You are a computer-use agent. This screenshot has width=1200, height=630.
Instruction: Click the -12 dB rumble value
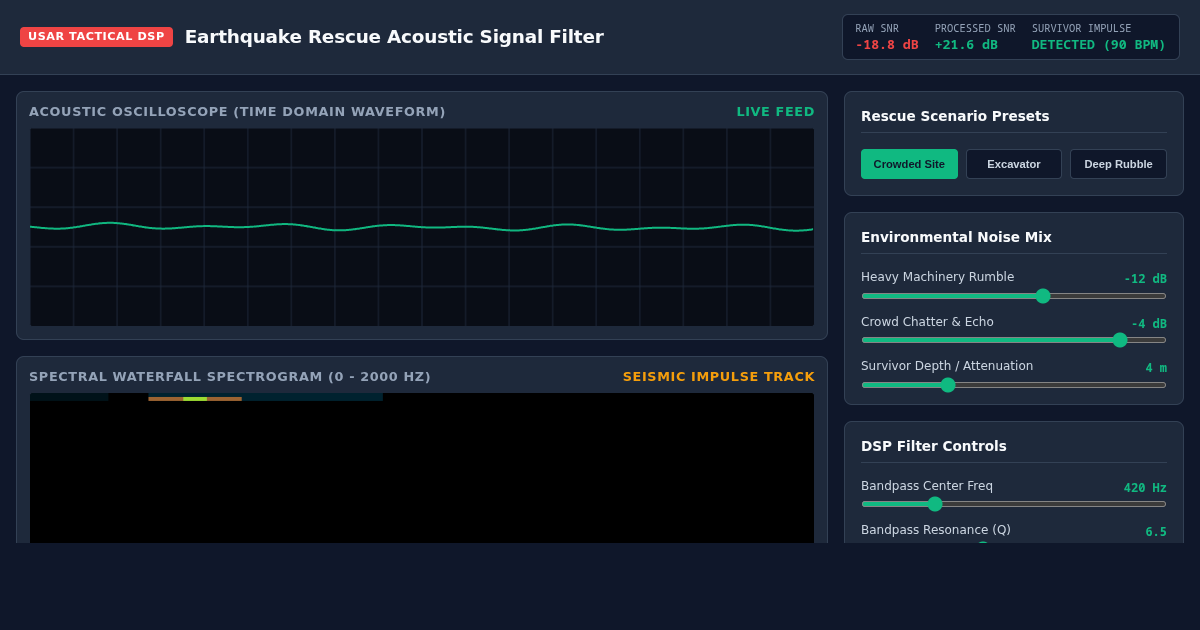1145,279
